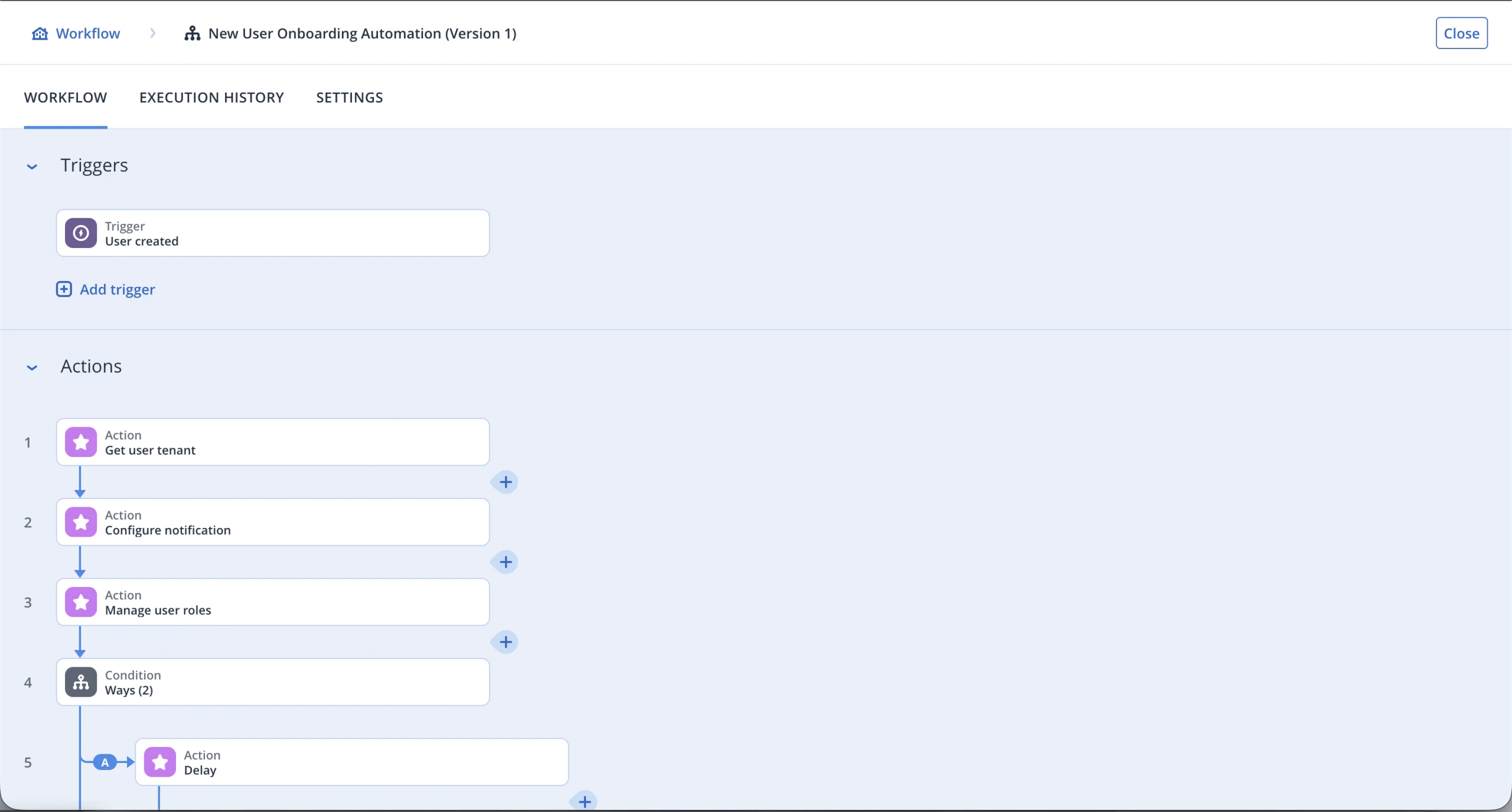Click the Add trigger plus icon
The image size is (1512, 812).
pyautogui.click(x=64, y=289)
